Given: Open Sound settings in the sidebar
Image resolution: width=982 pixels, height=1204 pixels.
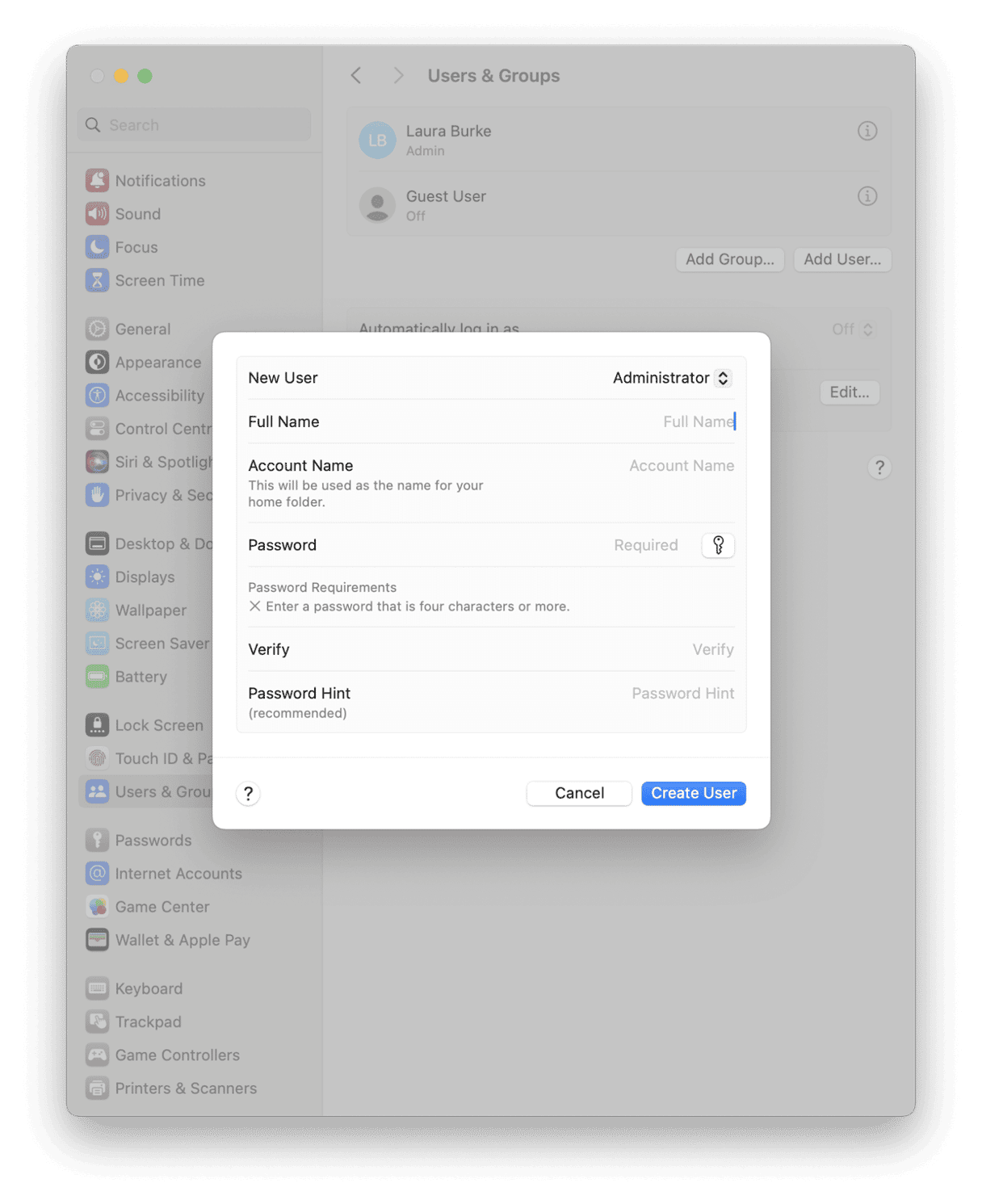Looking at the screenshot, I should pyautogui.click(x=137, y=213).
